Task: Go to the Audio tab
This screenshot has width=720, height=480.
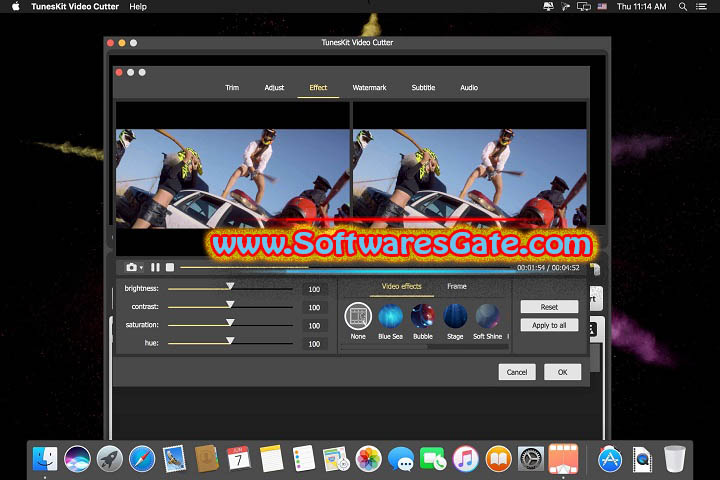Action: (469, 87)
